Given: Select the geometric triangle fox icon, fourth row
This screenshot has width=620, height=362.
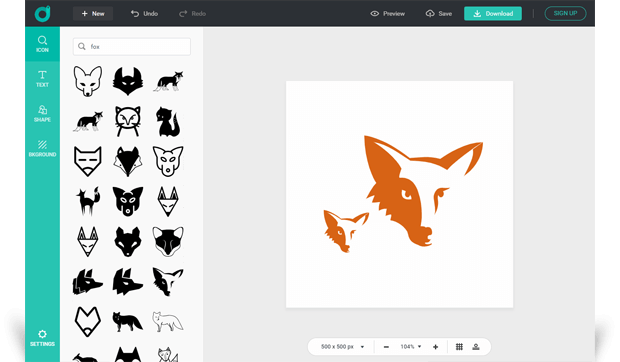Looking at the screenshot, I should coord(168,202).
